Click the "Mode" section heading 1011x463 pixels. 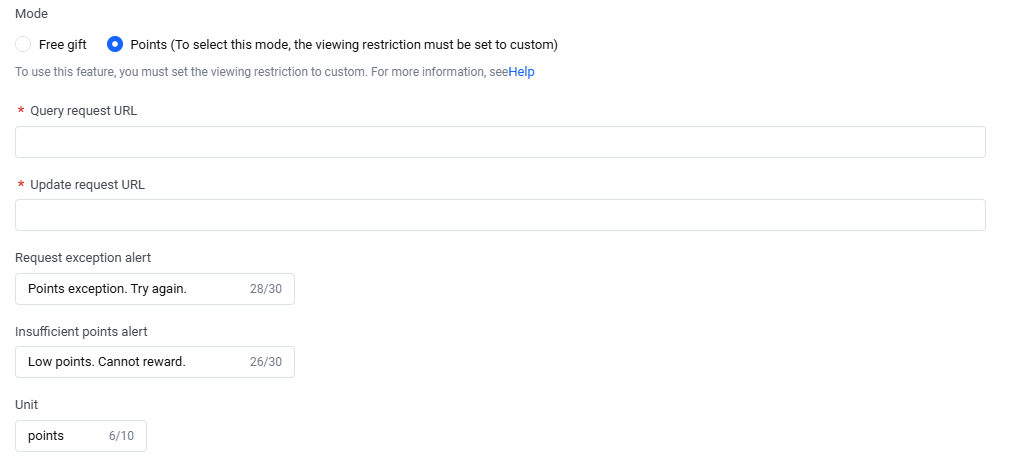31,15
